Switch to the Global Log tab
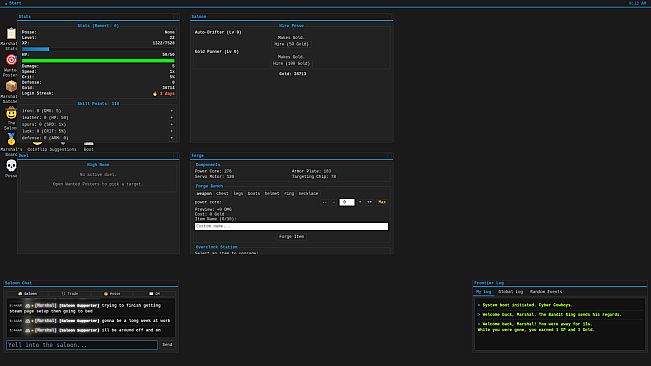Viewport: 651px width, 366px height. [x=510, y=292]
